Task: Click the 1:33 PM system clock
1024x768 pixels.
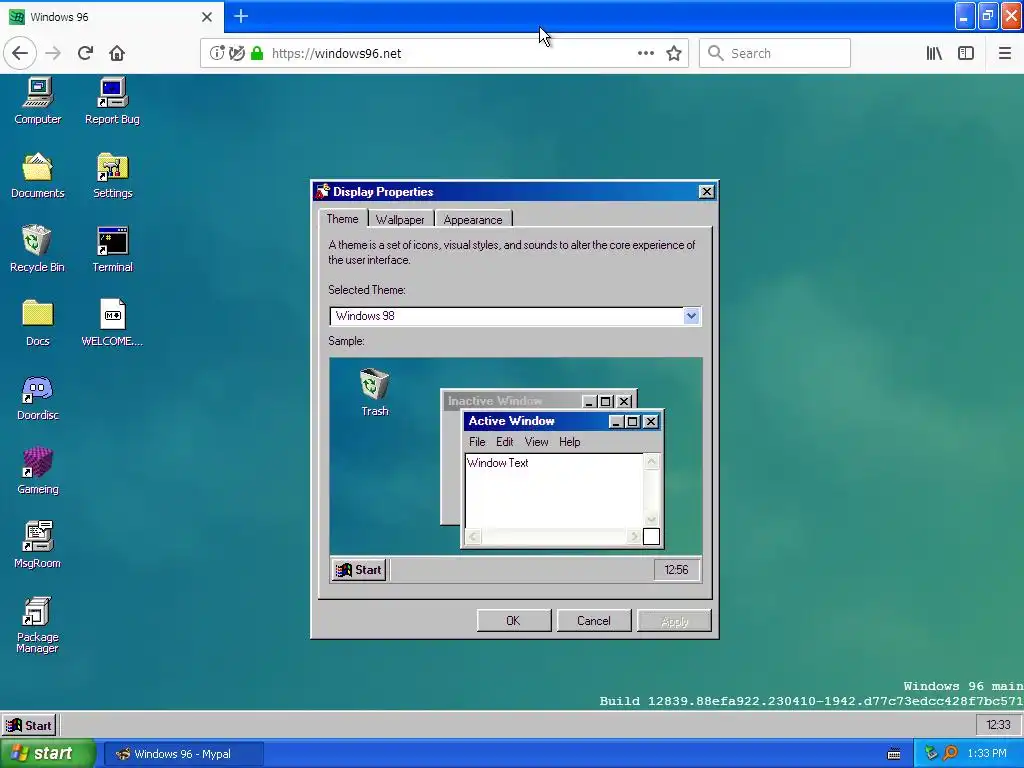Action: click(987, 753)
